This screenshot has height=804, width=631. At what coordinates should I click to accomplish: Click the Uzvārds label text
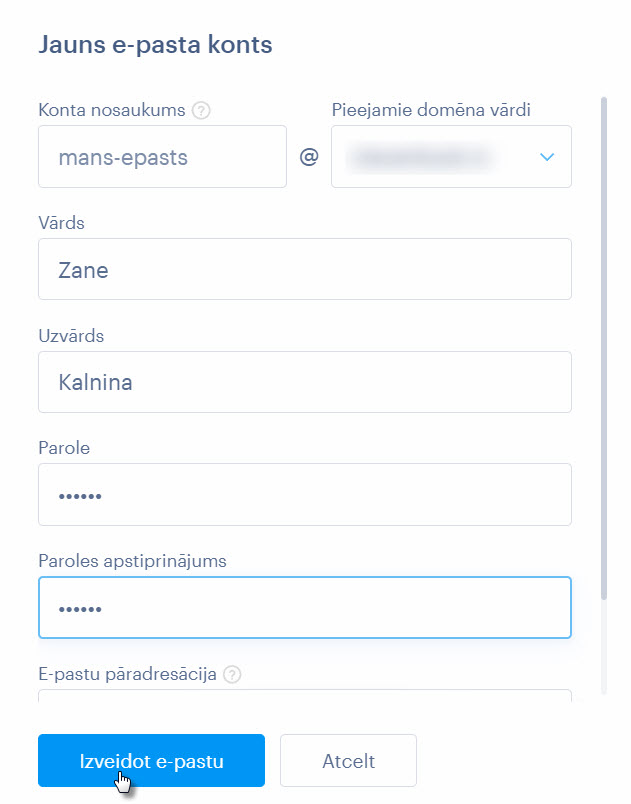pyautogui.click(x=71, y=336)
